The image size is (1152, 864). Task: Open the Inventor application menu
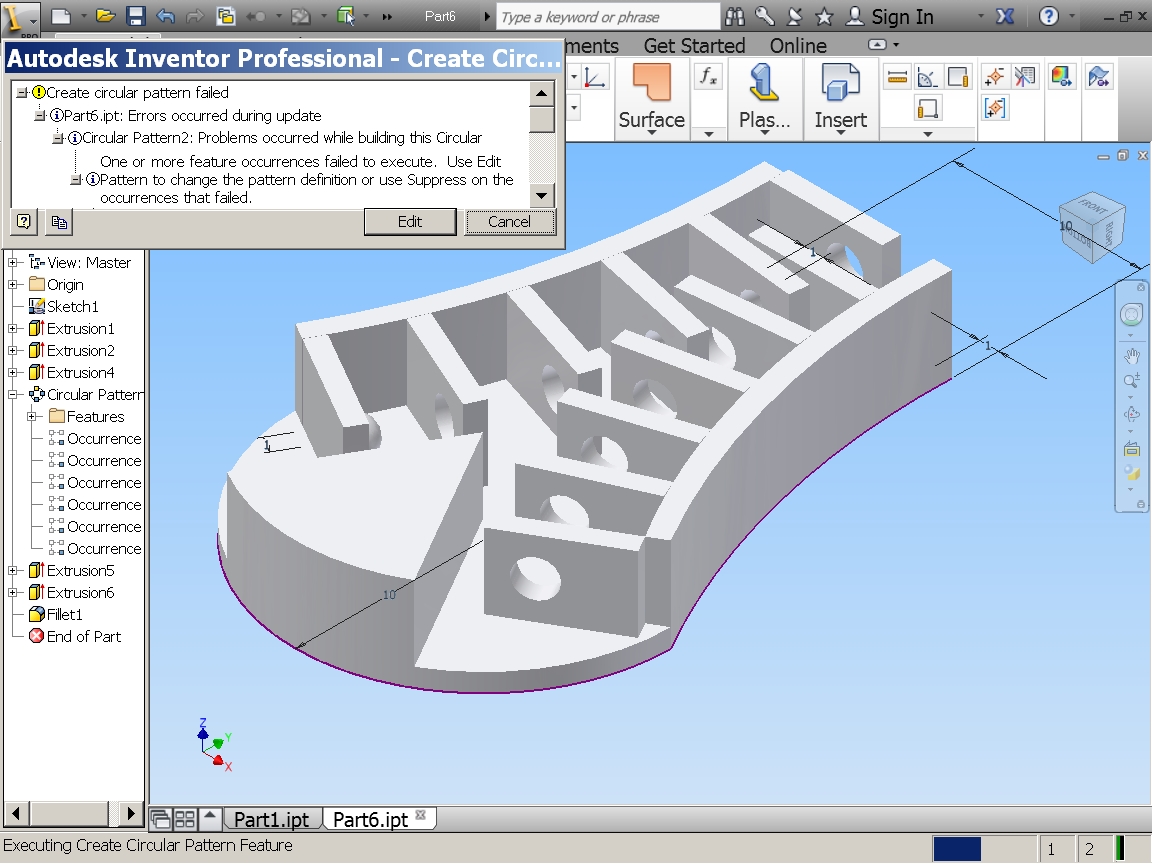[20, 18]
